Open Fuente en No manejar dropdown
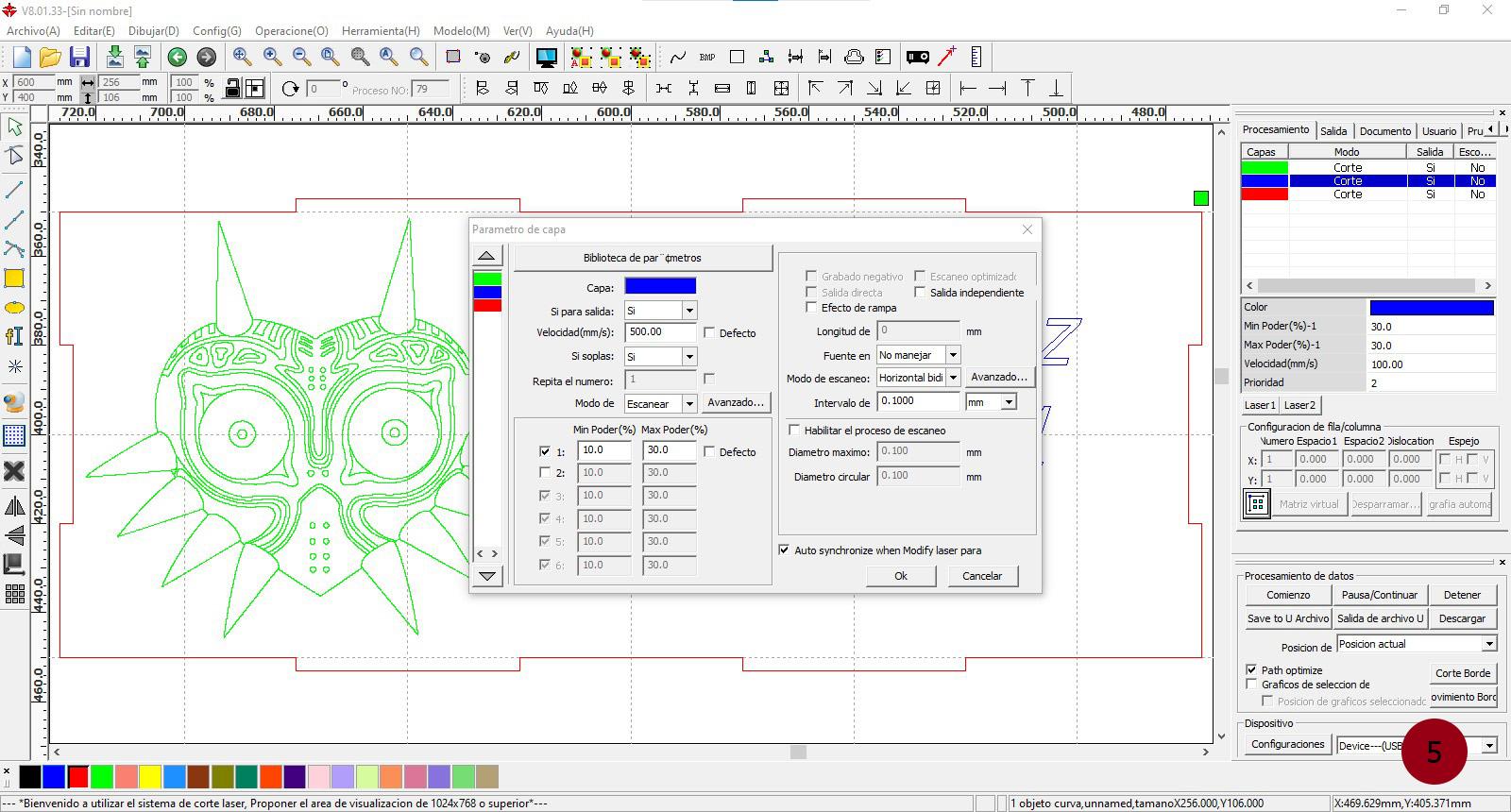1511x812 pixels. (x=953, y=355)
